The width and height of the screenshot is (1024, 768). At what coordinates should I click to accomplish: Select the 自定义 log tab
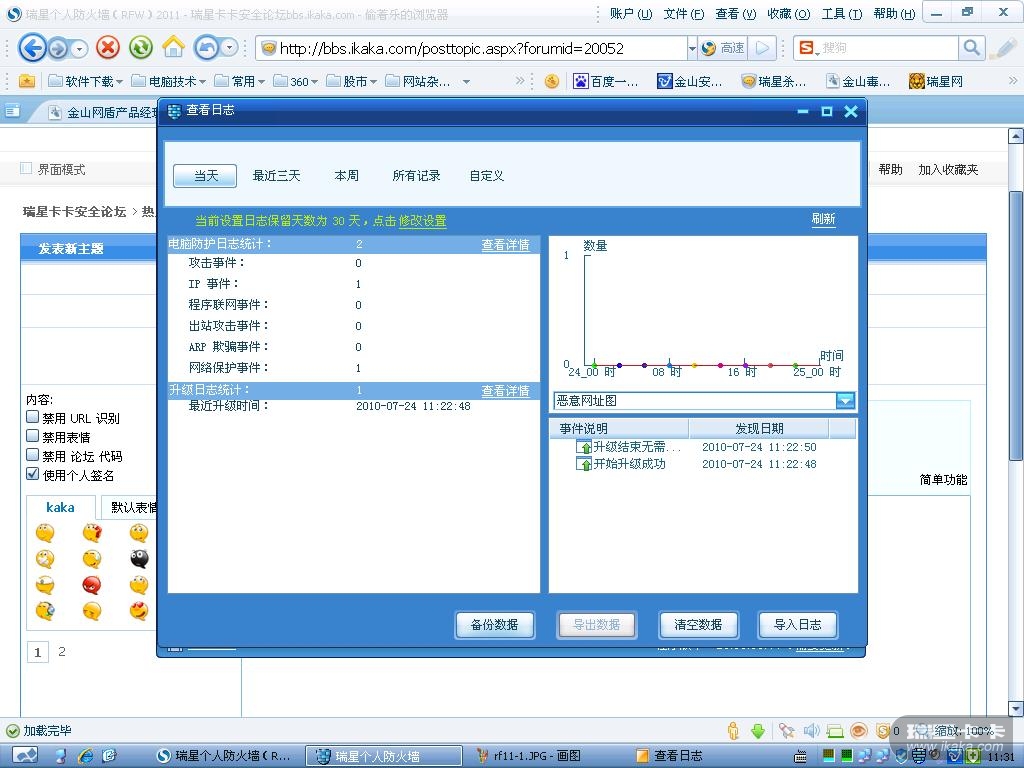[487, 176]
